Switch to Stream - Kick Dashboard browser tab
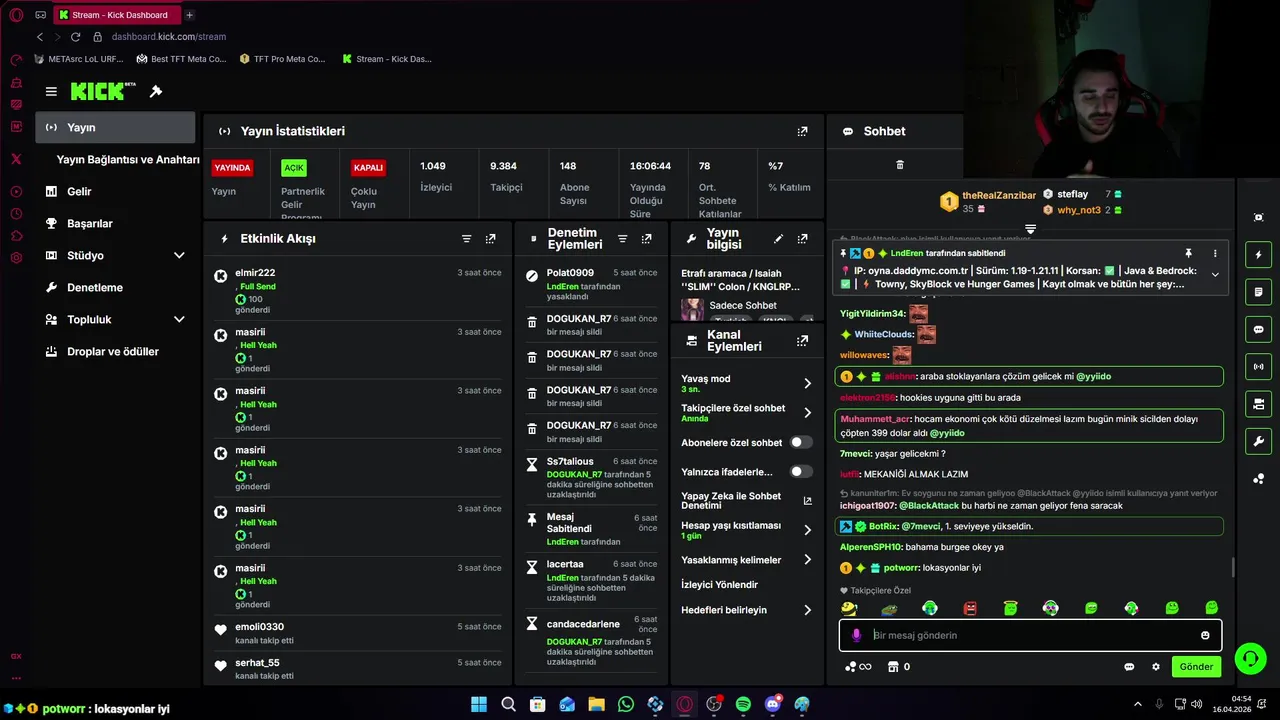Screen dimensions: 1280x720 116,15
